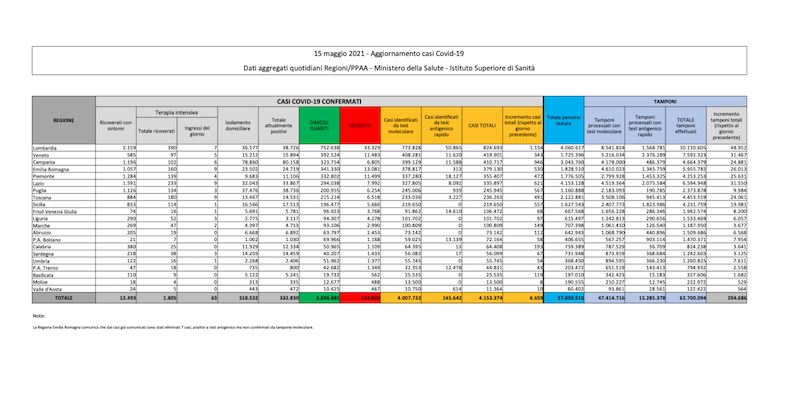Click the blue Totale persone testate header
This screenshot has width=800, height=403.
567,120
